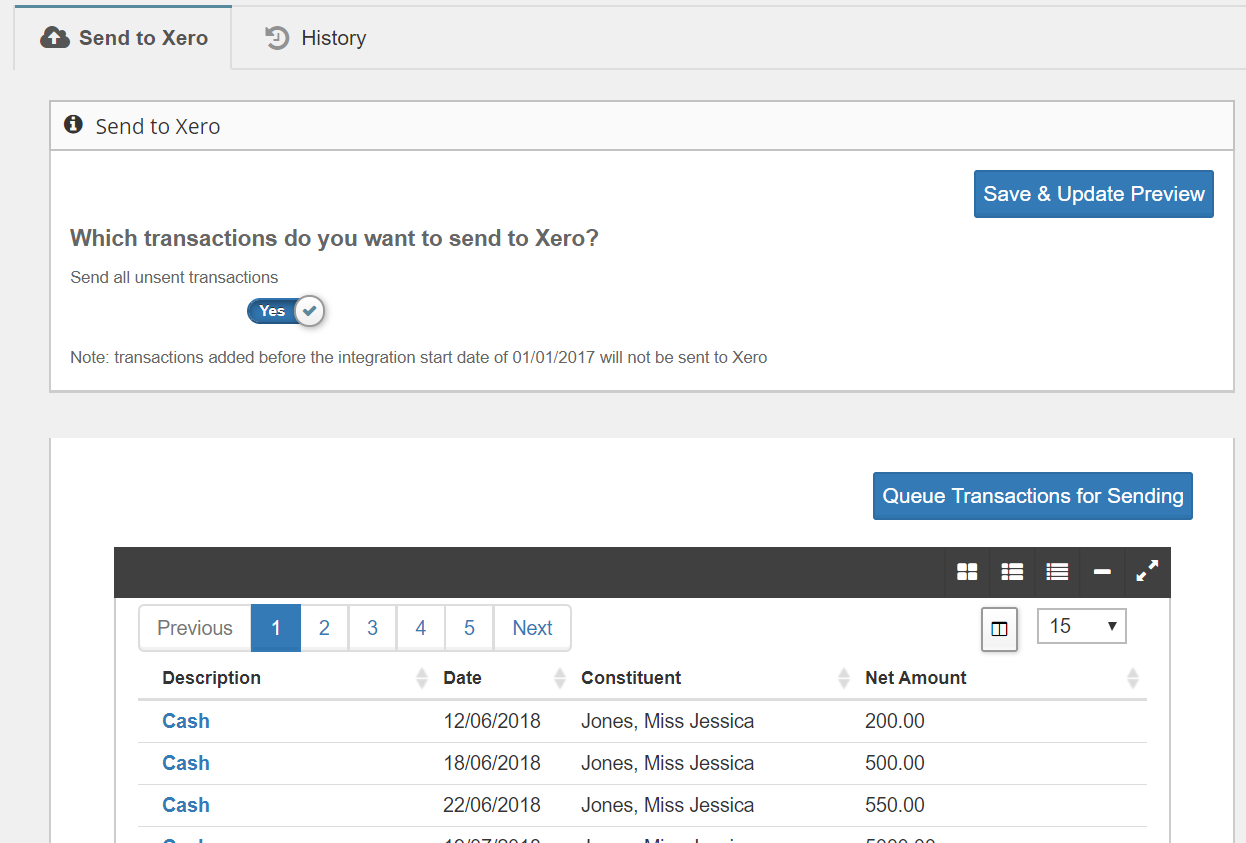Image resolution: width=1246 pixels, height=843 pixels.
Task: Go to Previous page
Action: [x=195, y=628]
